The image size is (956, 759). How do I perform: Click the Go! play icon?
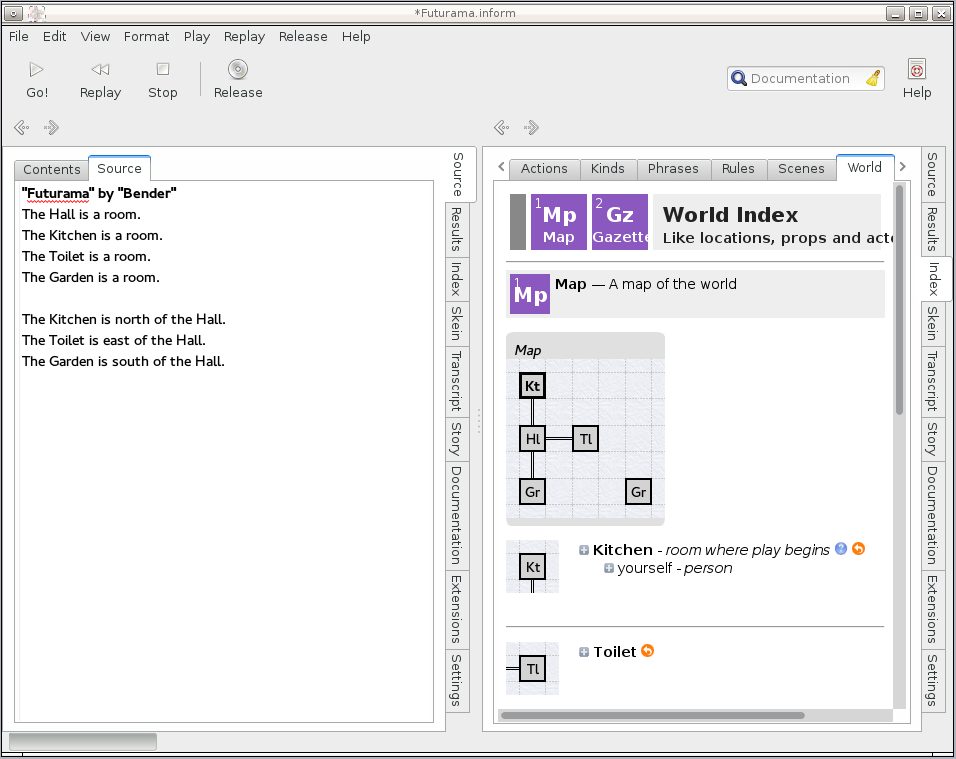pyautogui.click(x=37, y=69)
